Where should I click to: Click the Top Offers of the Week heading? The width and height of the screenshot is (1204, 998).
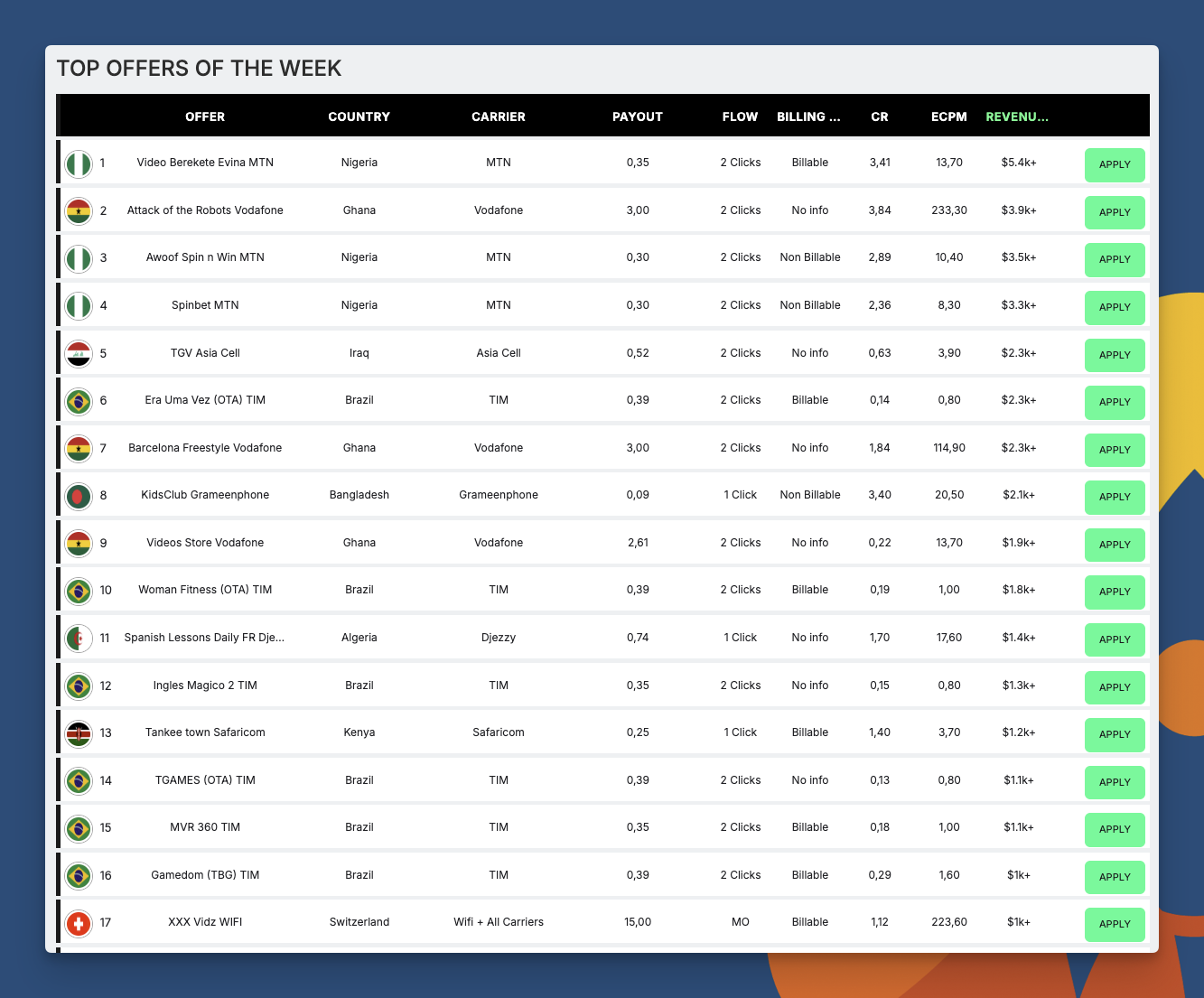point(199,69)
